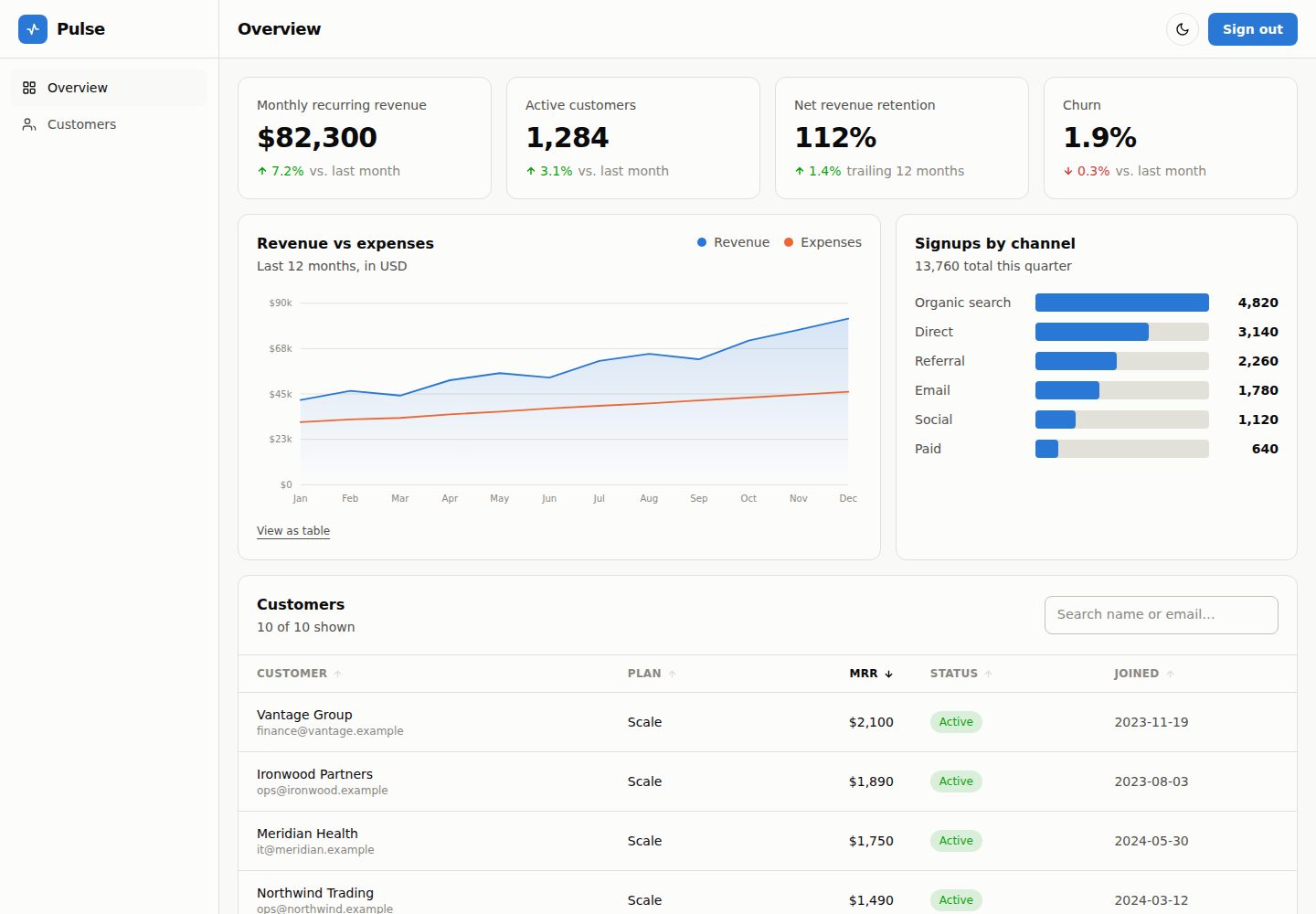
Task: Click the Dec label on the chart axis
Action: (x=848, y=498)
